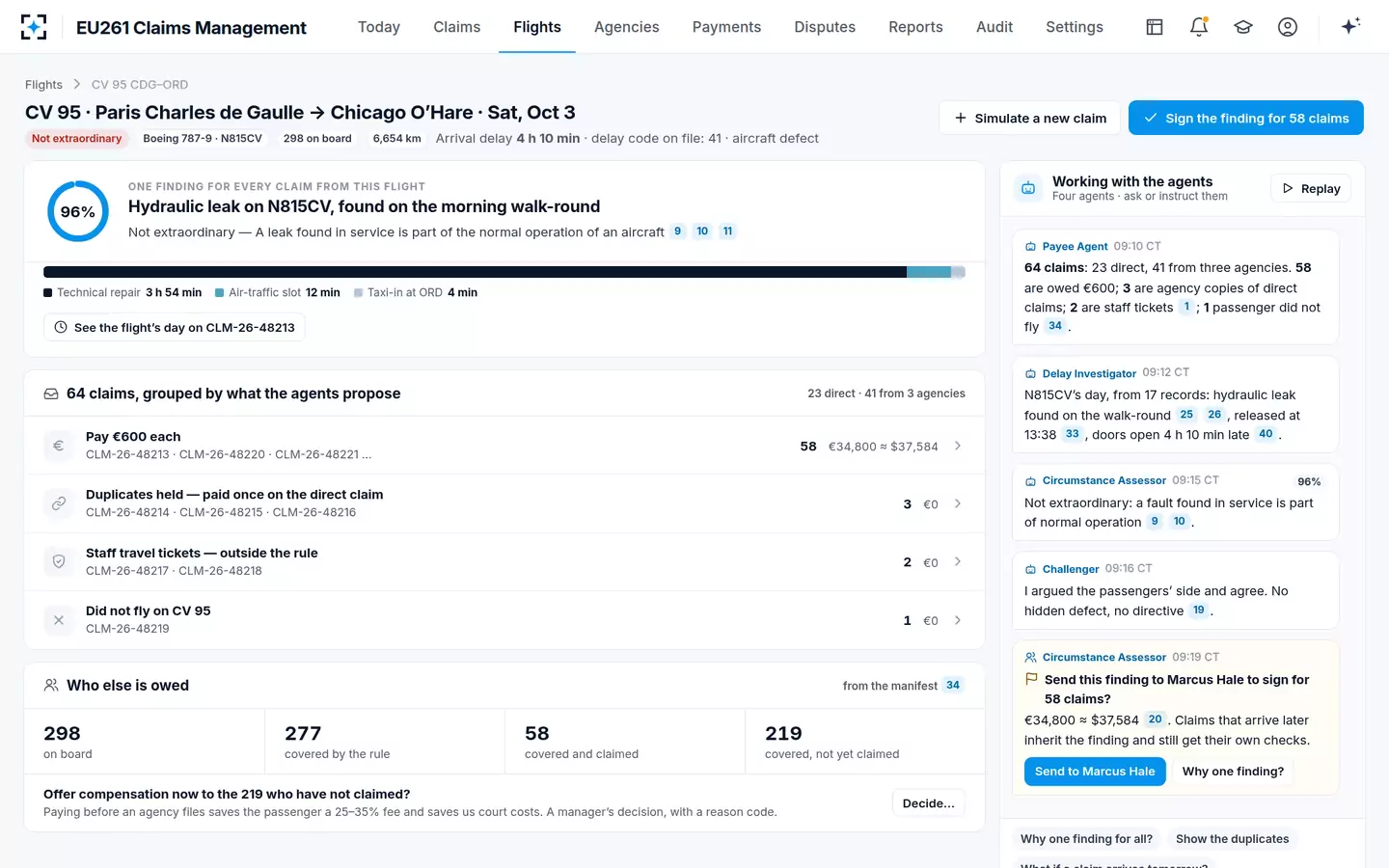
Task: Click the agent robot icon in Working with the agents
Action: [1028, 188]
